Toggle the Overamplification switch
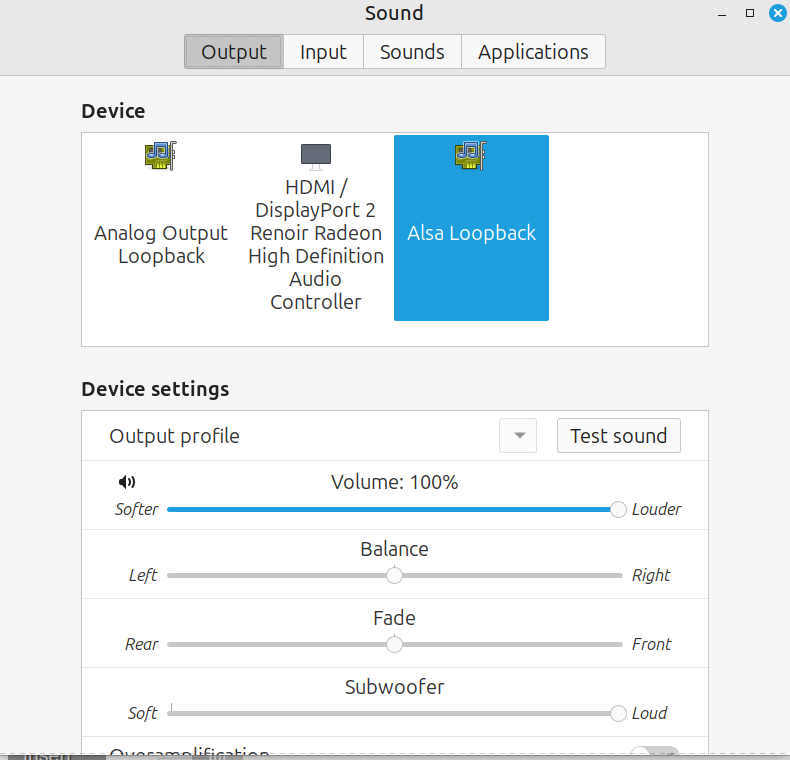 point(655,752)
